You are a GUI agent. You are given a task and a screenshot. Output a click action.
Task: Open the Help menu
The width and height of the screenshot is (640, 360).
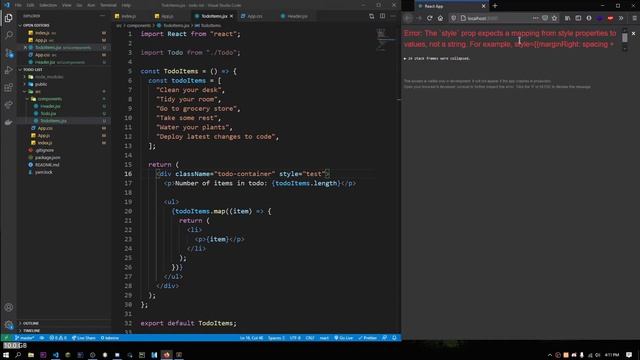coord(126,5)
